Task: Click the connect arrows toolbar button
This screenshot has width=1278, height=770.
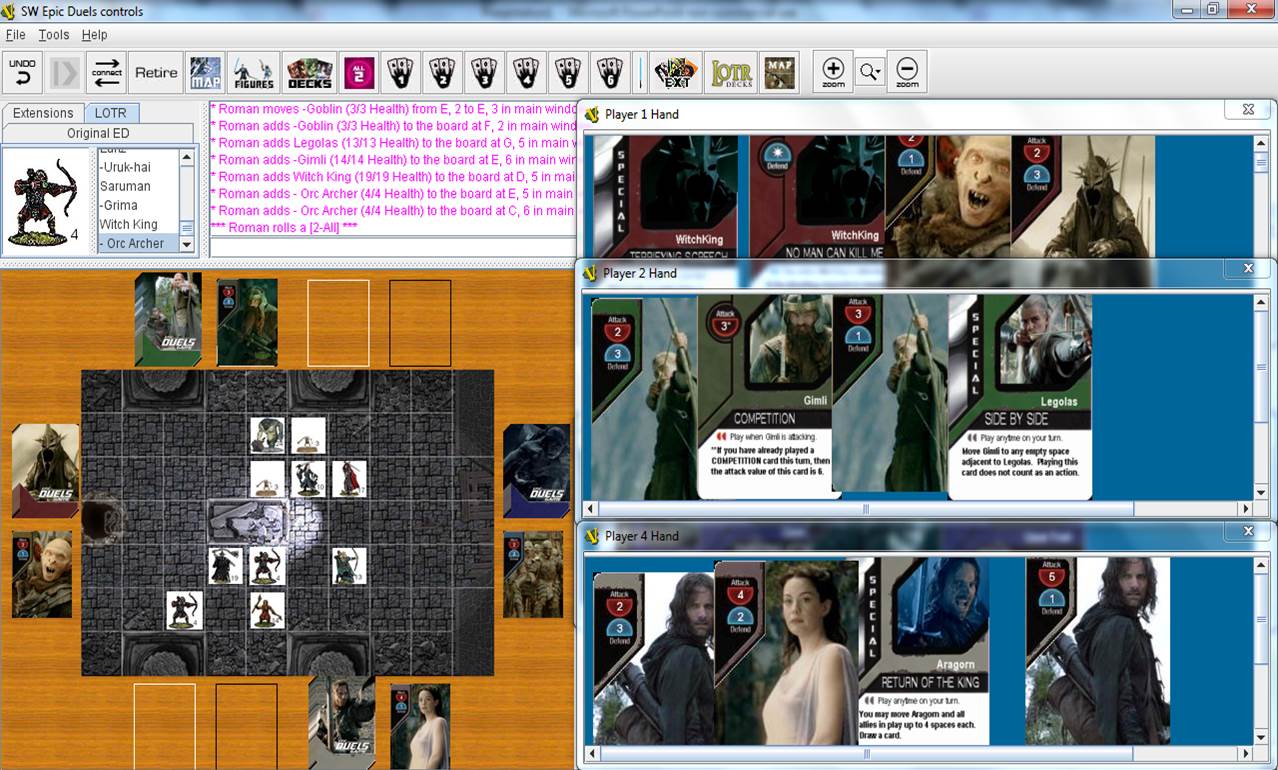Action: click(106, 73)
